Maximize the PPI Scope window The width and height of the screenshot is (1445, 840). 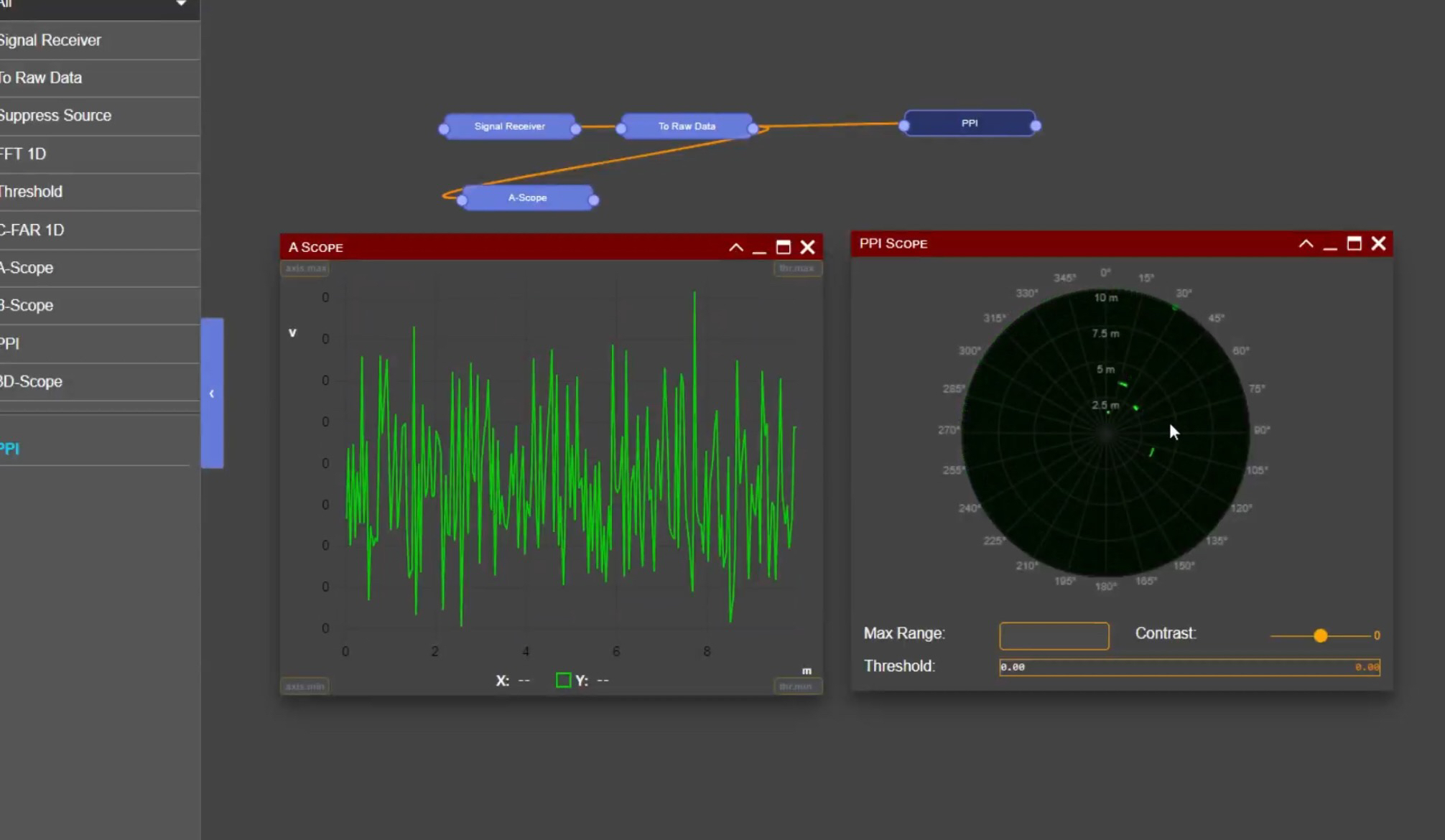[1354, 244]
